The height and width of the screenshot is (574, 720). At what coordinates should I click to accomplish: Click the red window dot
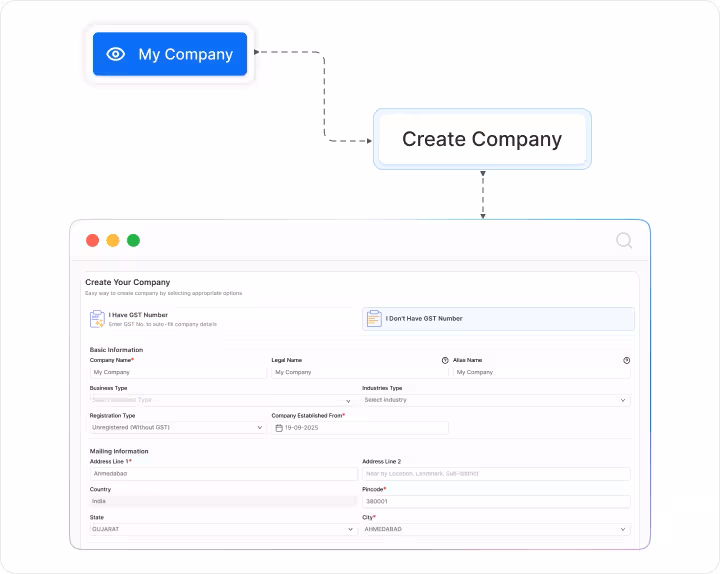tap(93, 240)
